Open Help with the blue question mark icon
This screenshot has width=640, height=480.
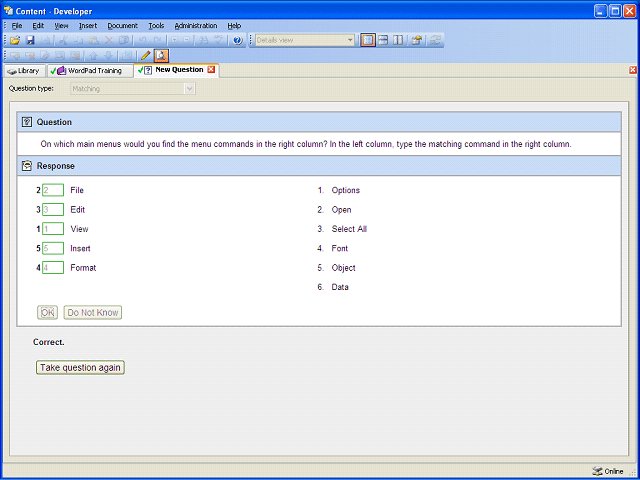pyautogui.click(x=238, y=40)
